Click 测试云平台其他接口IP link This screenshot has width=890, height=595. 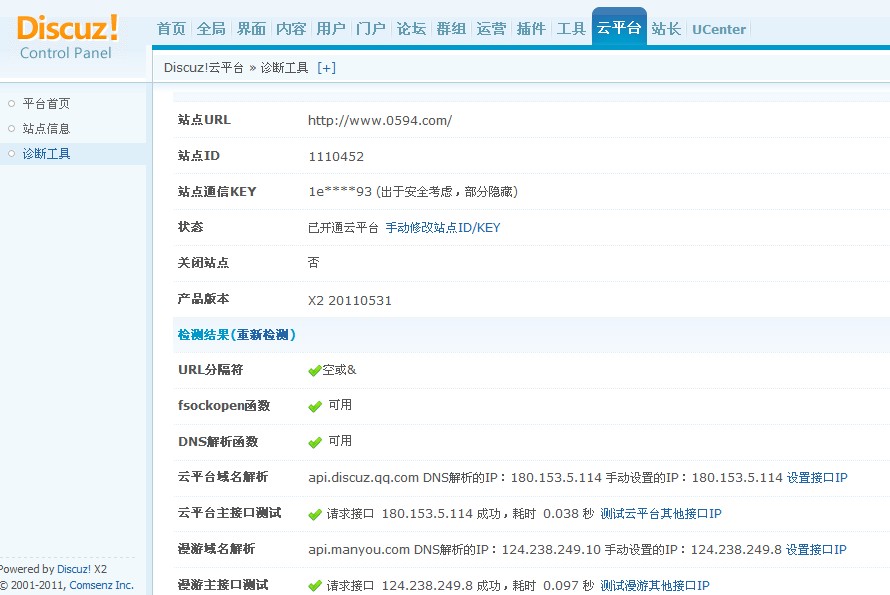click(661, 514)
